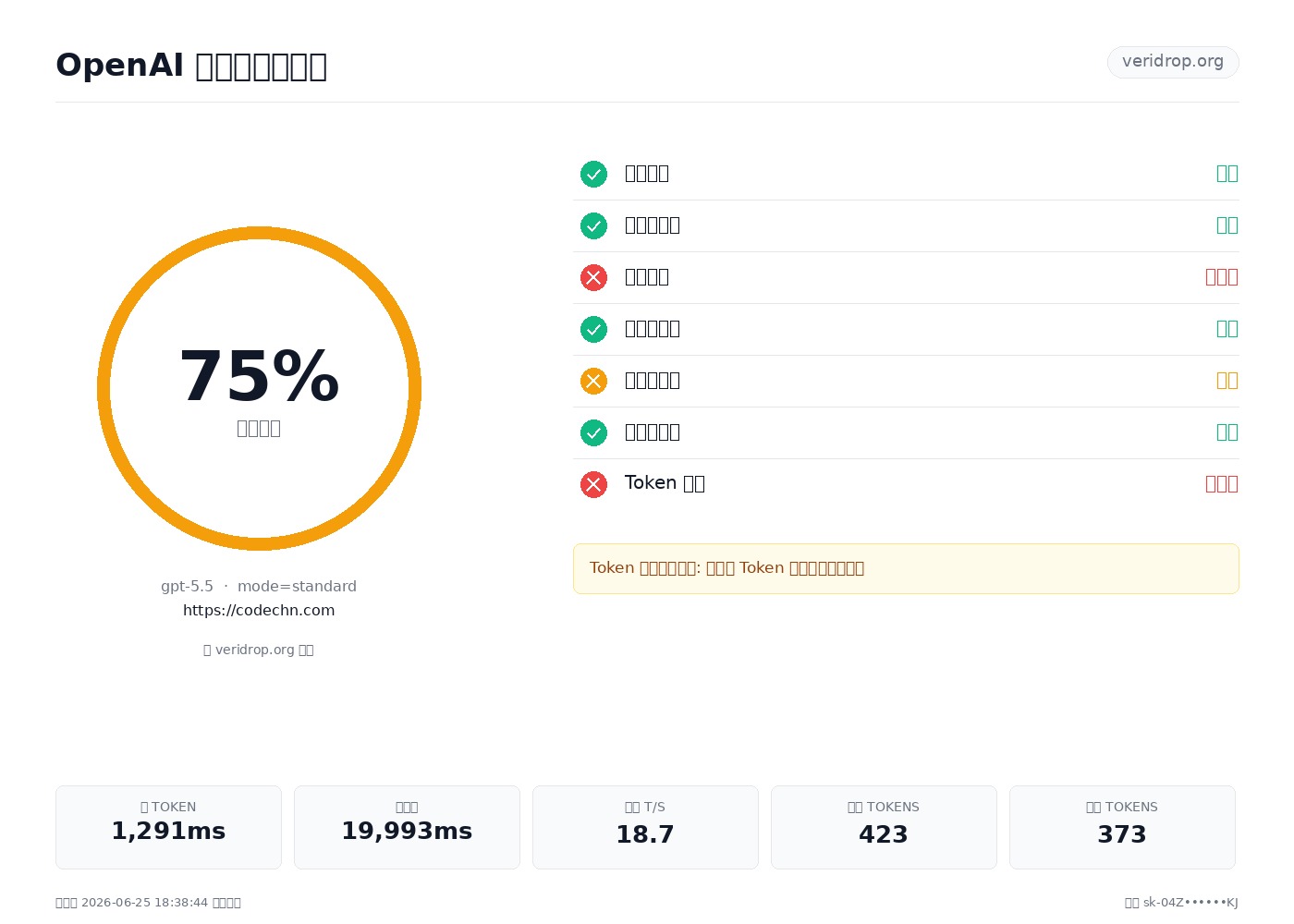The width and height of the screenshot is (1294, 924).
Task: Click the veridrop.org credit below the URL
Action: click(x=259, y=650)
